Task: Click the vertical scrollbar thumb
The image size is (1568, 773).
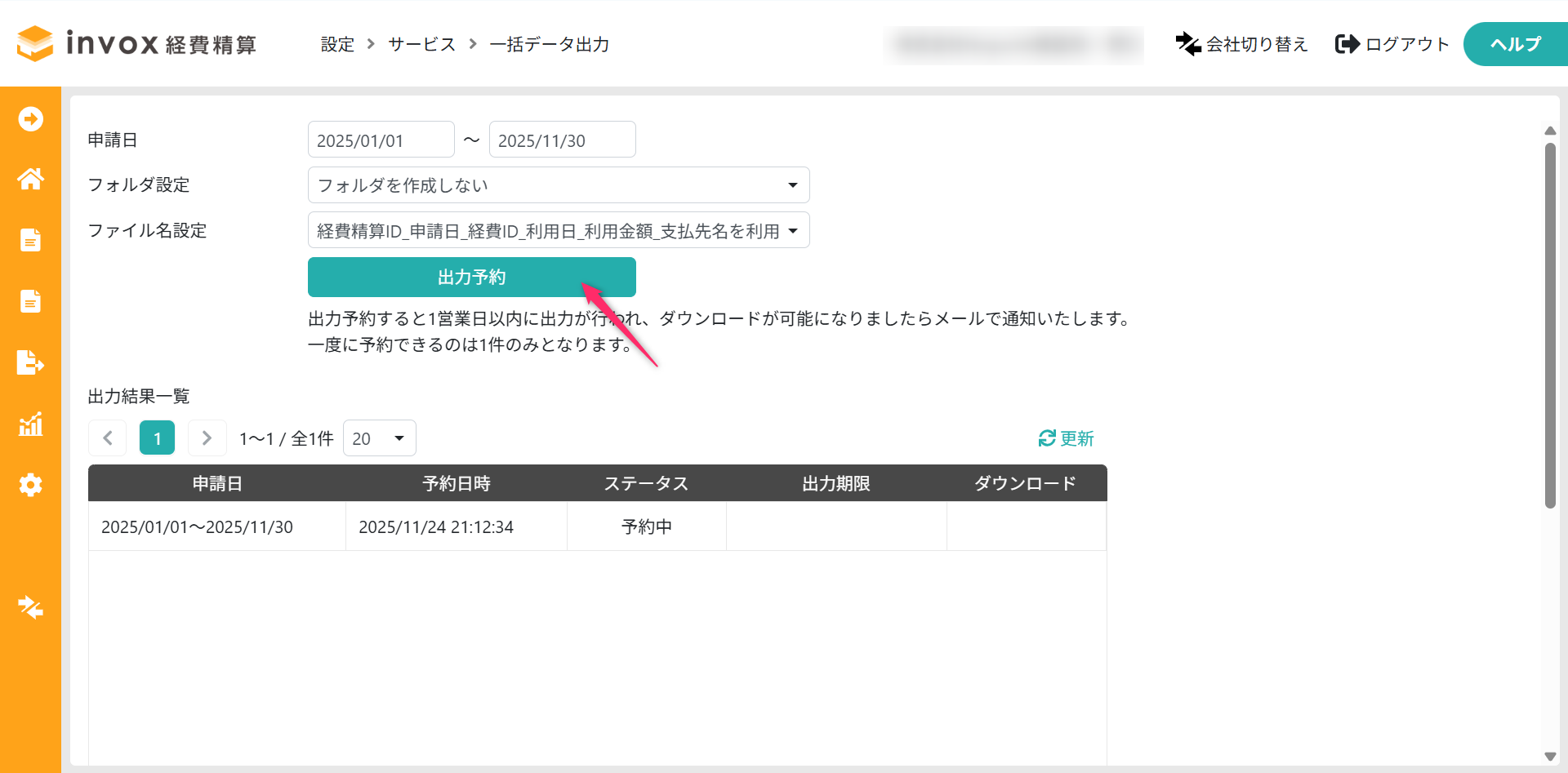Action: 1550,327
